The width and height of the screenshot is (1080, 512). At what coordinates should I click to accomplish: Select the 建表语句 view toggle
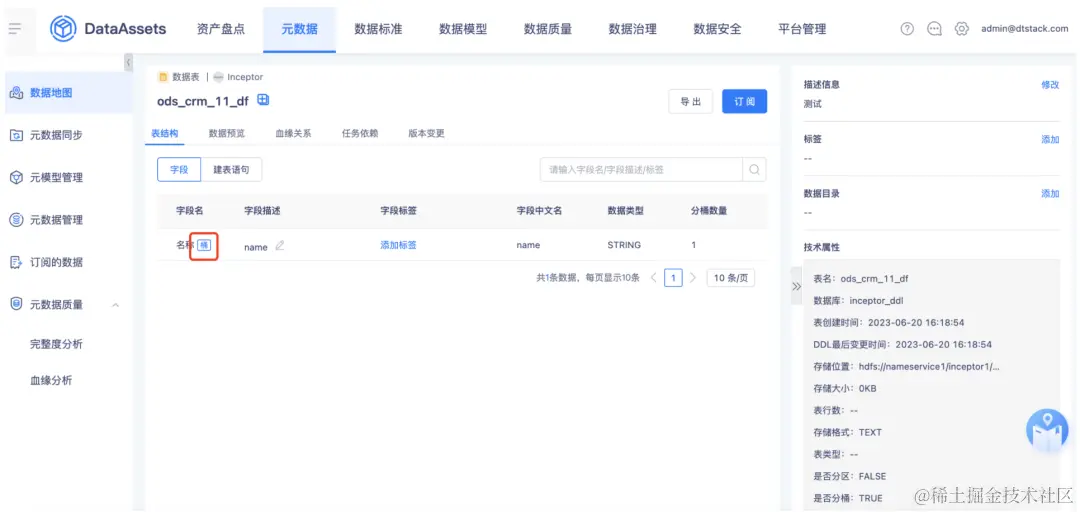coord(231,170)
